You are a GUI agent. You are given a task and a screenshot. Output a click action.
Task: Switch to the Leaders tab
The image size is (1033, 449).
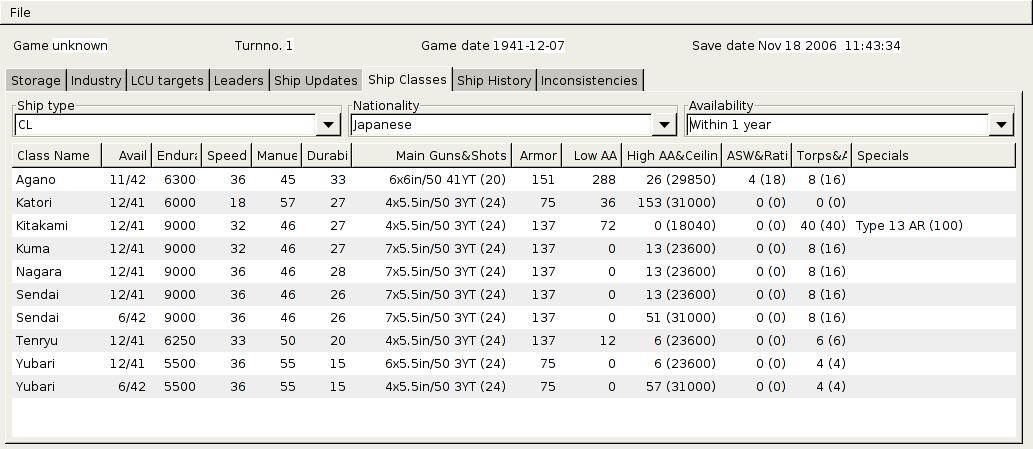tap(239, 80)
